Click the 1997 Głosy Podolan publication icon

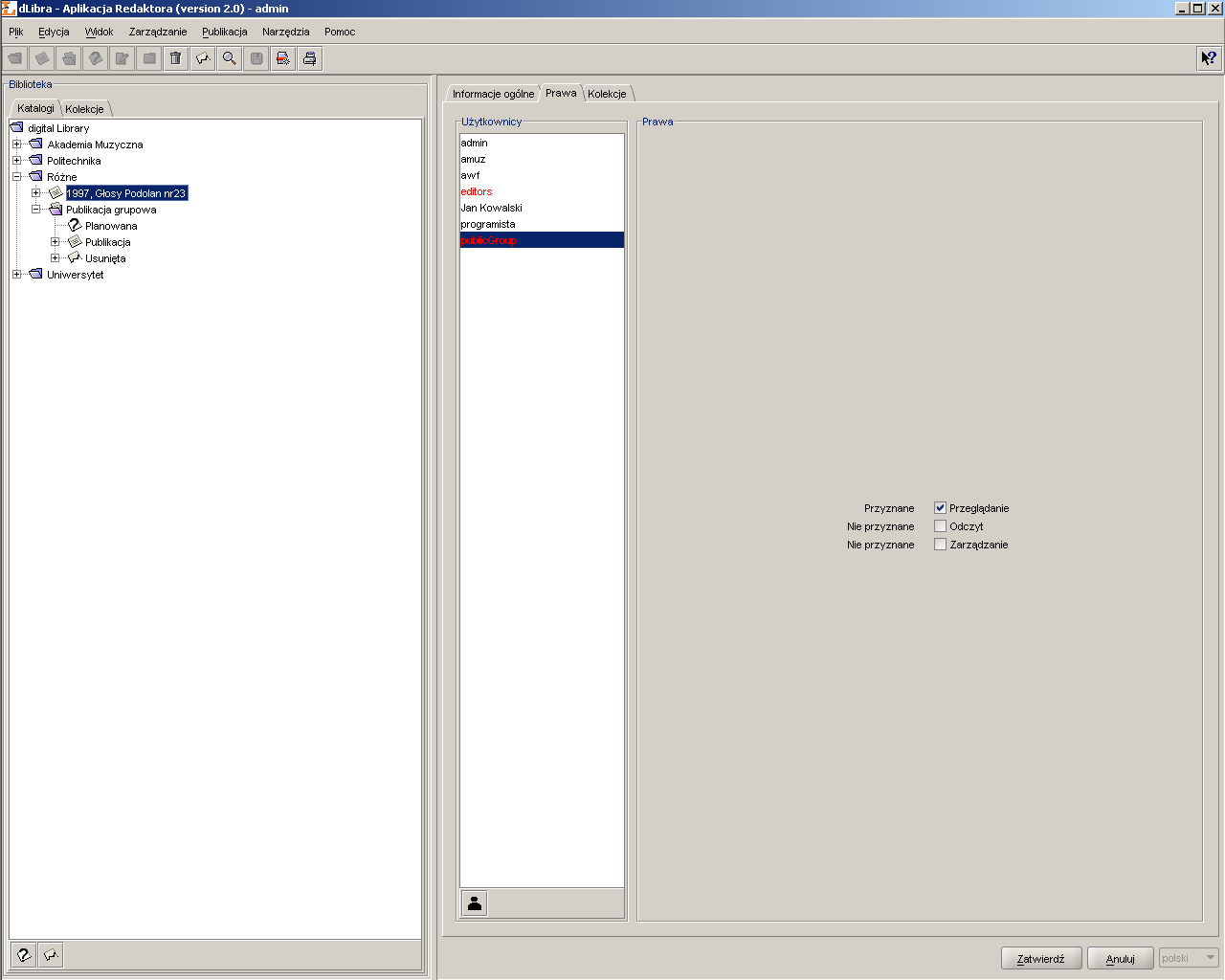click(x=56, y=192)
